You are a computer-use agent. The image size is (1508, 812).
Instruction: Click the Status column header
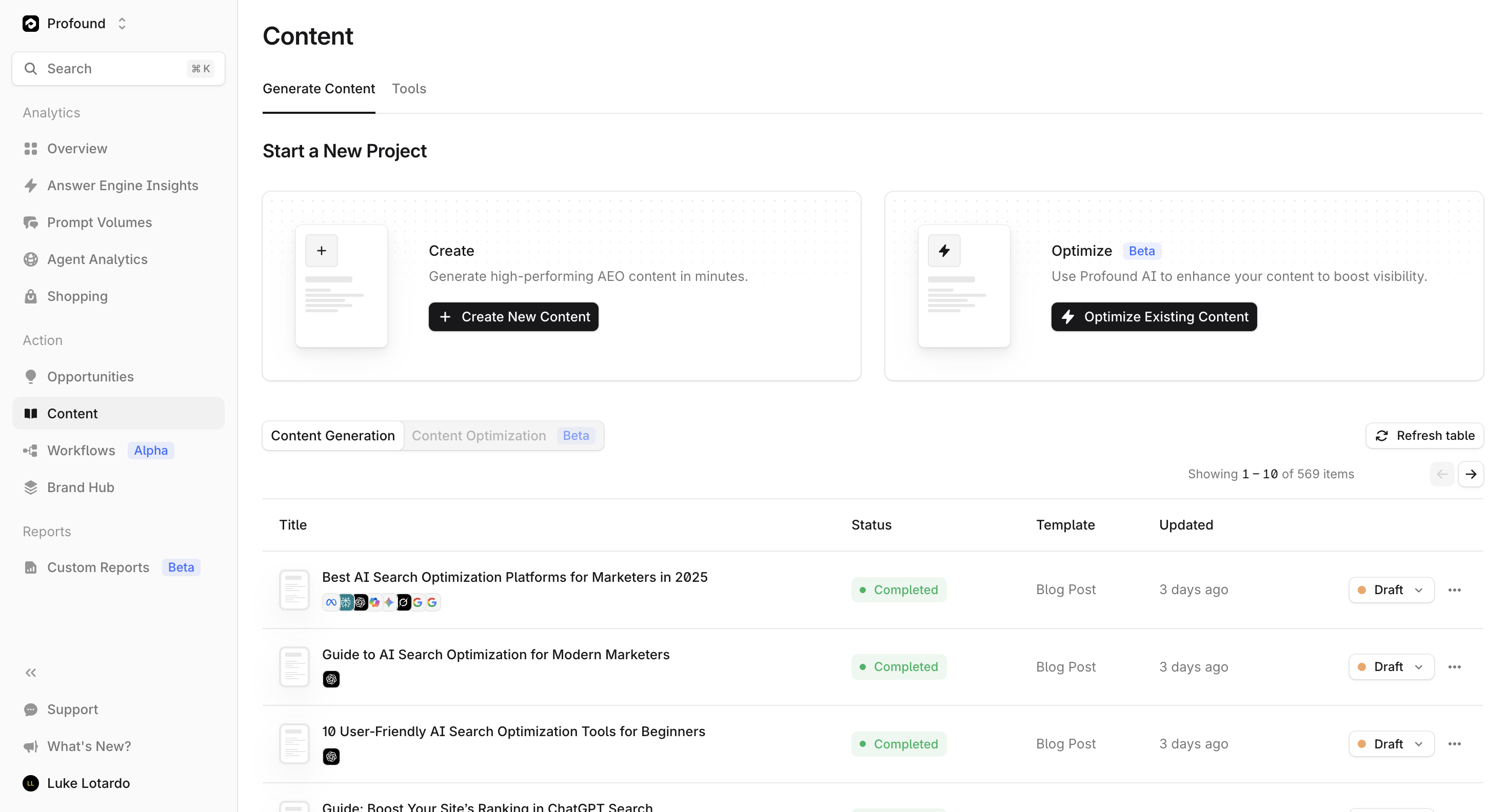click(871, 525)
